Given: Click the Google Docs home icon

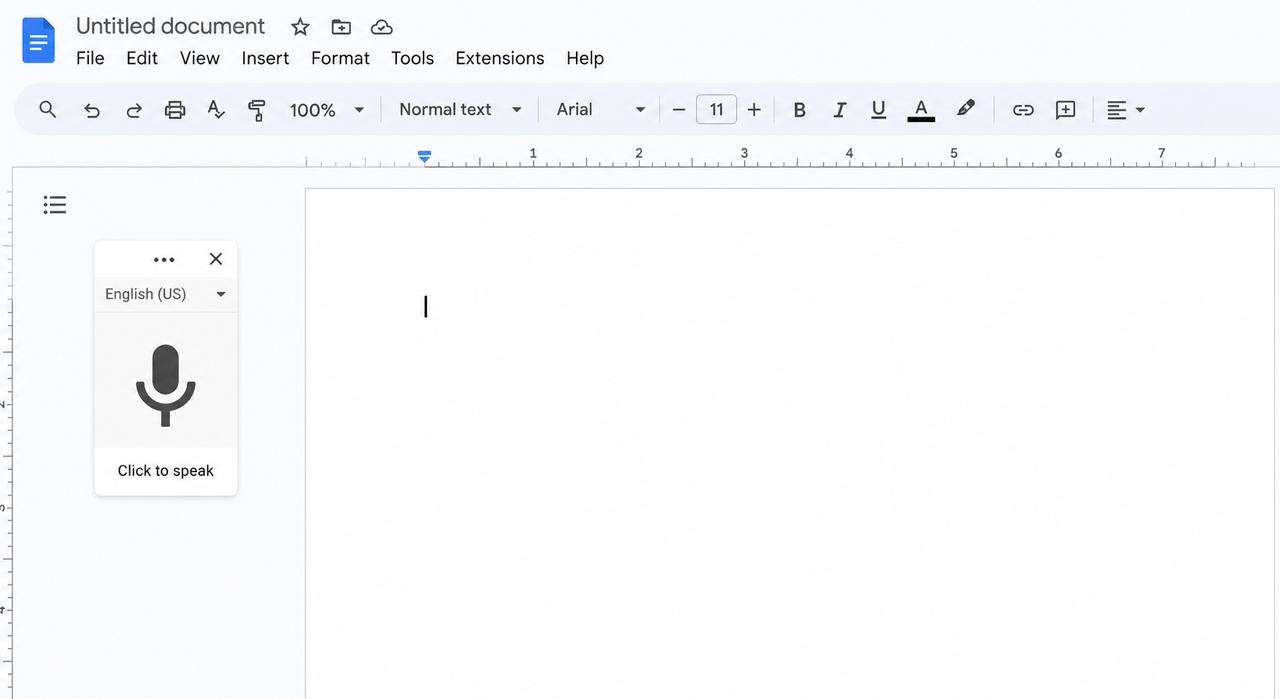Looking at the screenshot, I should [x=39, y=41].
